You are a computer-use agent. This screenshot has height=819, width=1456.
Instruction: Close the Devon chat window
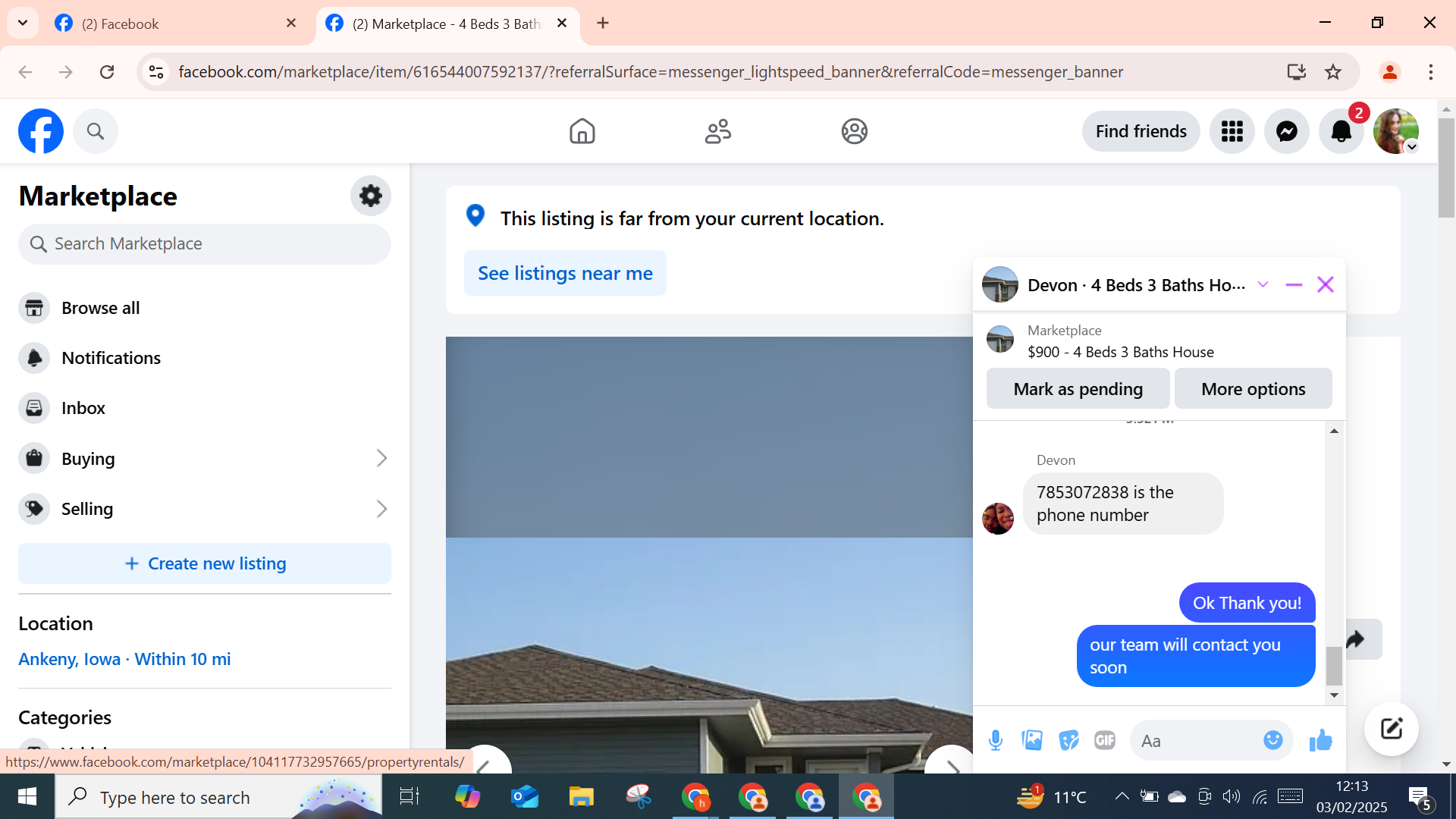[1326, 285]
